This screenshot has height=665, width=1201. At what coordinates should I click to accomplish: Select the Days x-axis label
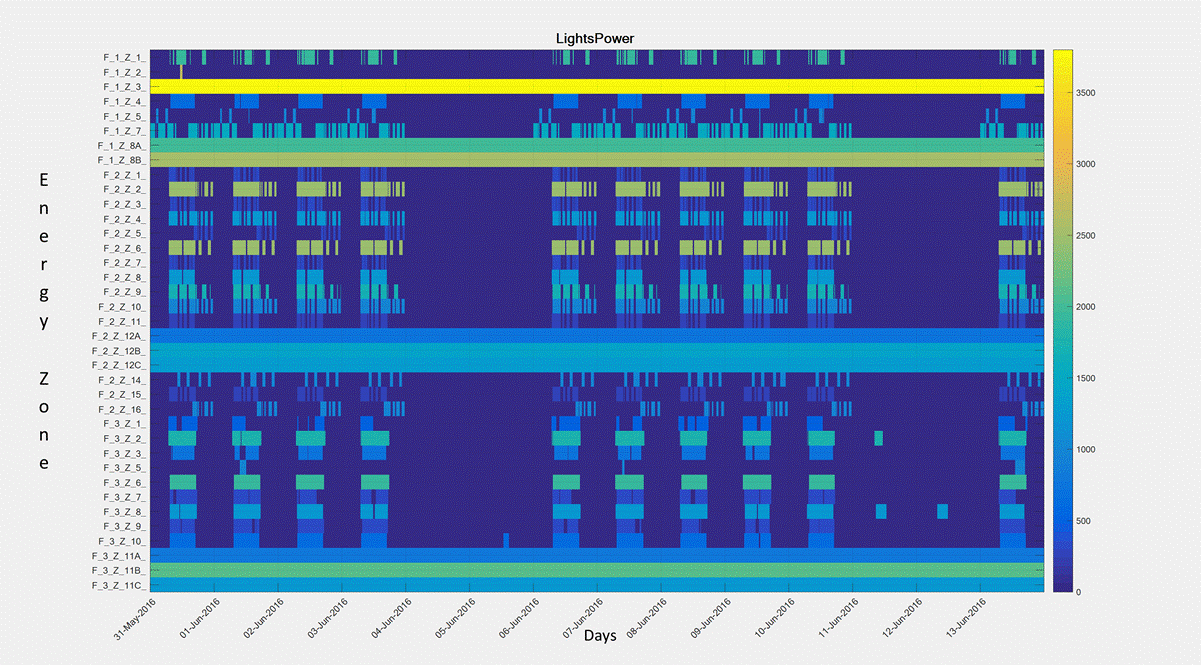(600, 636)
